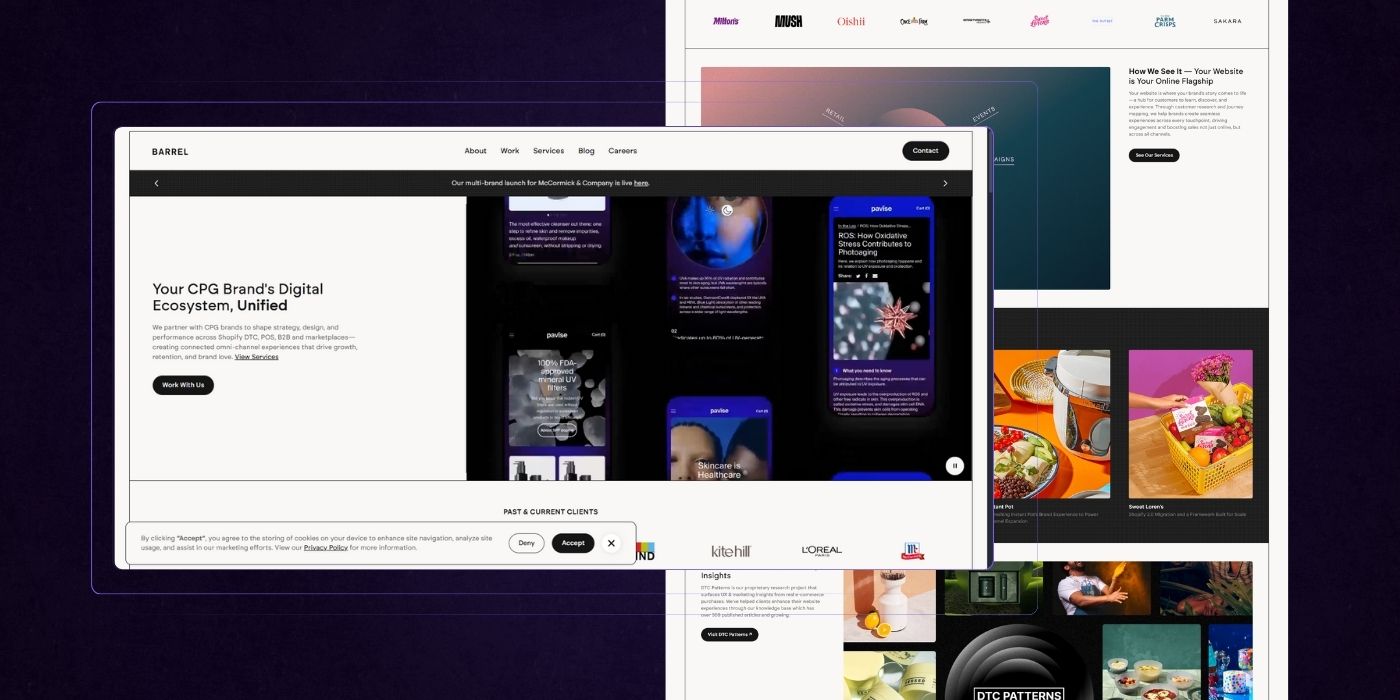Click the See Our Services button
Image resolution: width=1400 pixels, height=700 pixels.
[1154, 155]
